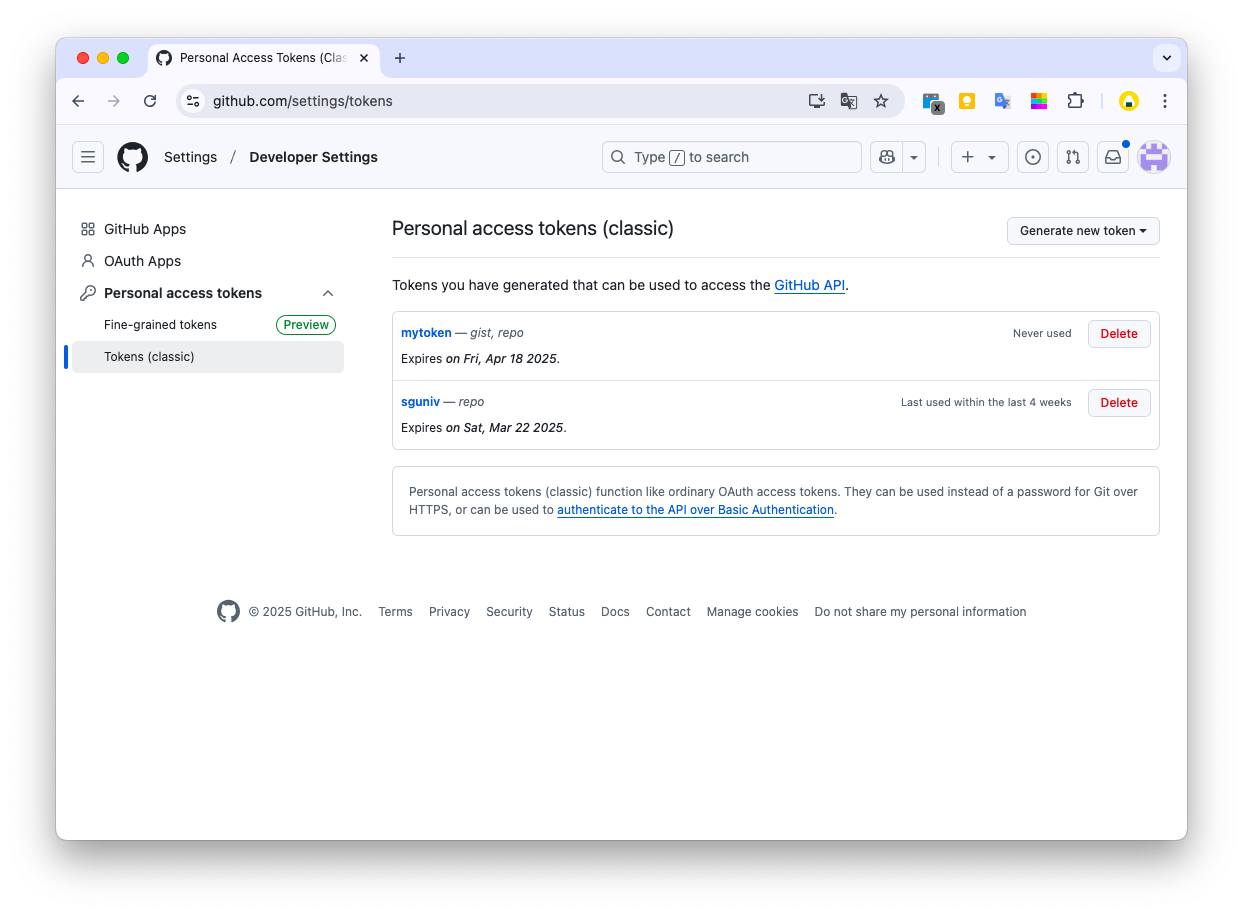Open the tab search dropdown
This screenshot has height=914, width=1243.
tap(1166, 58)
